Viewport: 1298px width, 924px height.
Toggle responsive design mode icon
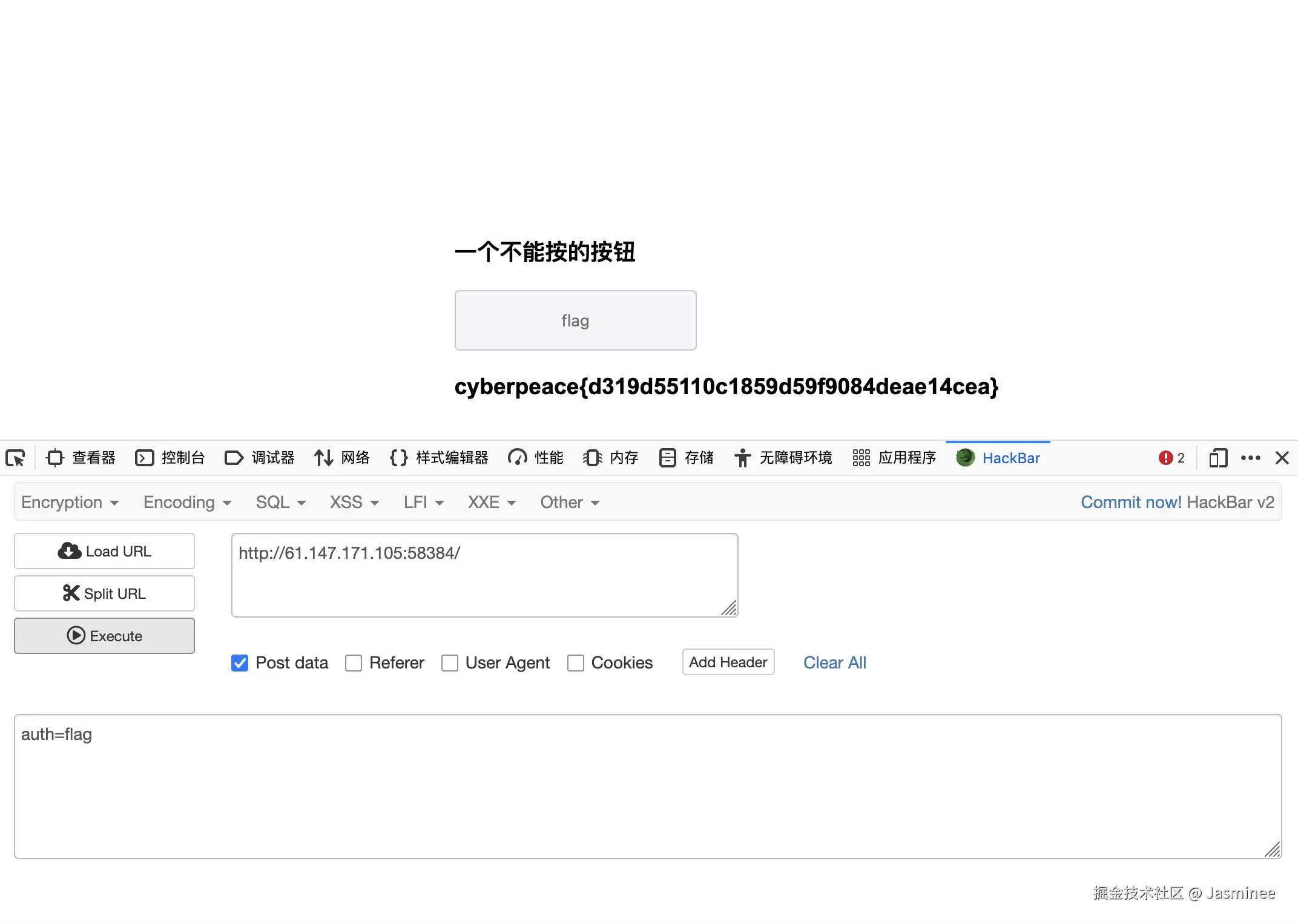point(1217,458)
